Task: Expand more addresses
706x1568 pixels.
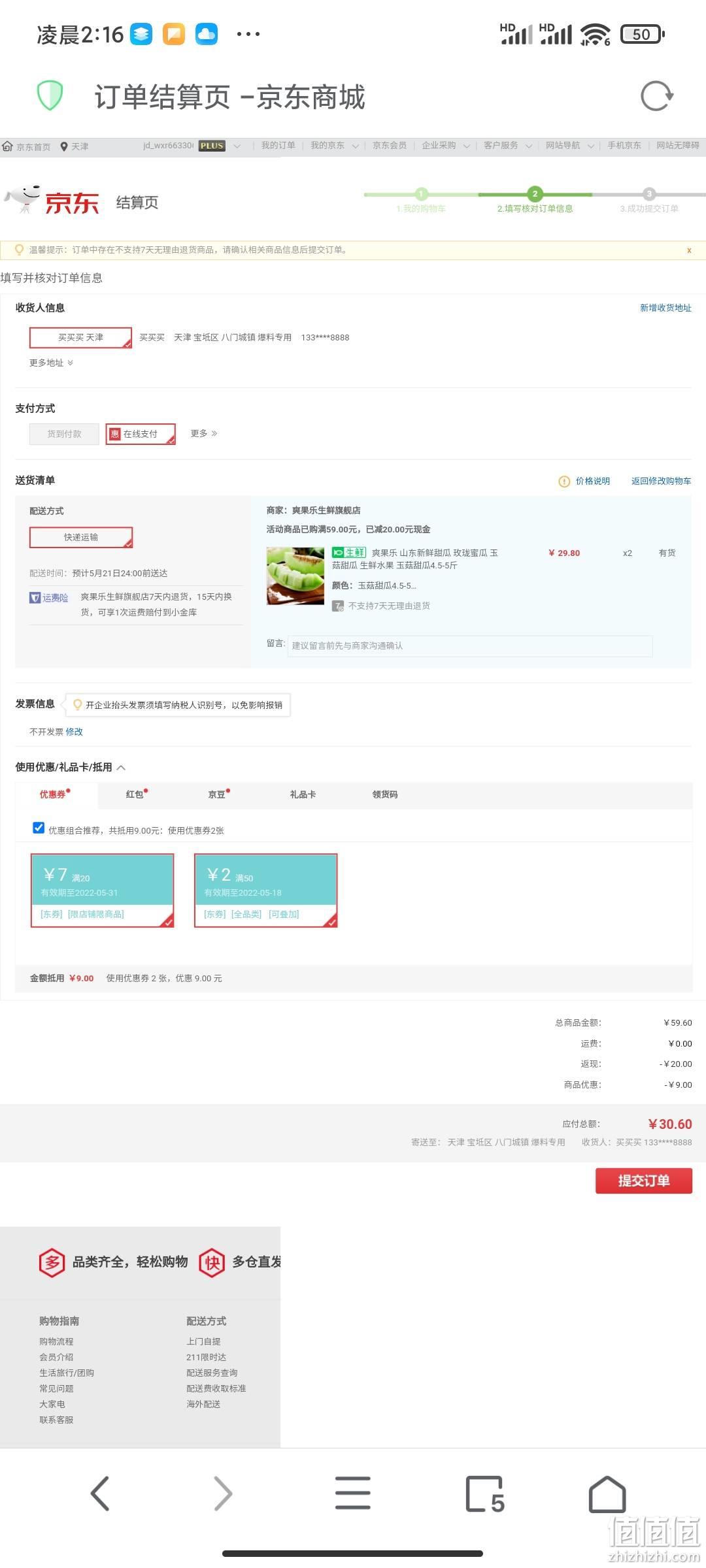Action: 51,363
